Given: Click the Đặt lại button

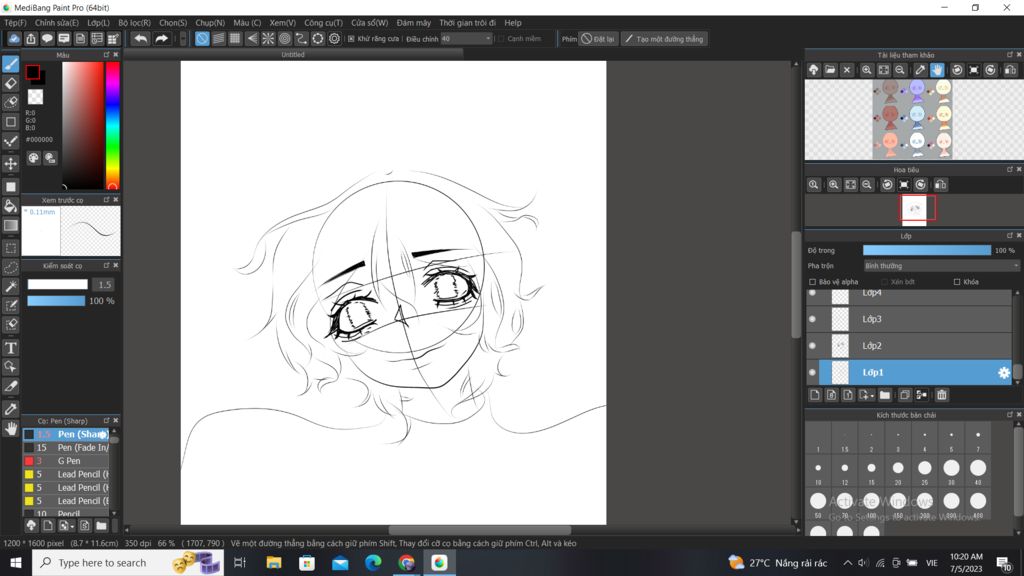Looking at the screenshot, I should [598, 39].
